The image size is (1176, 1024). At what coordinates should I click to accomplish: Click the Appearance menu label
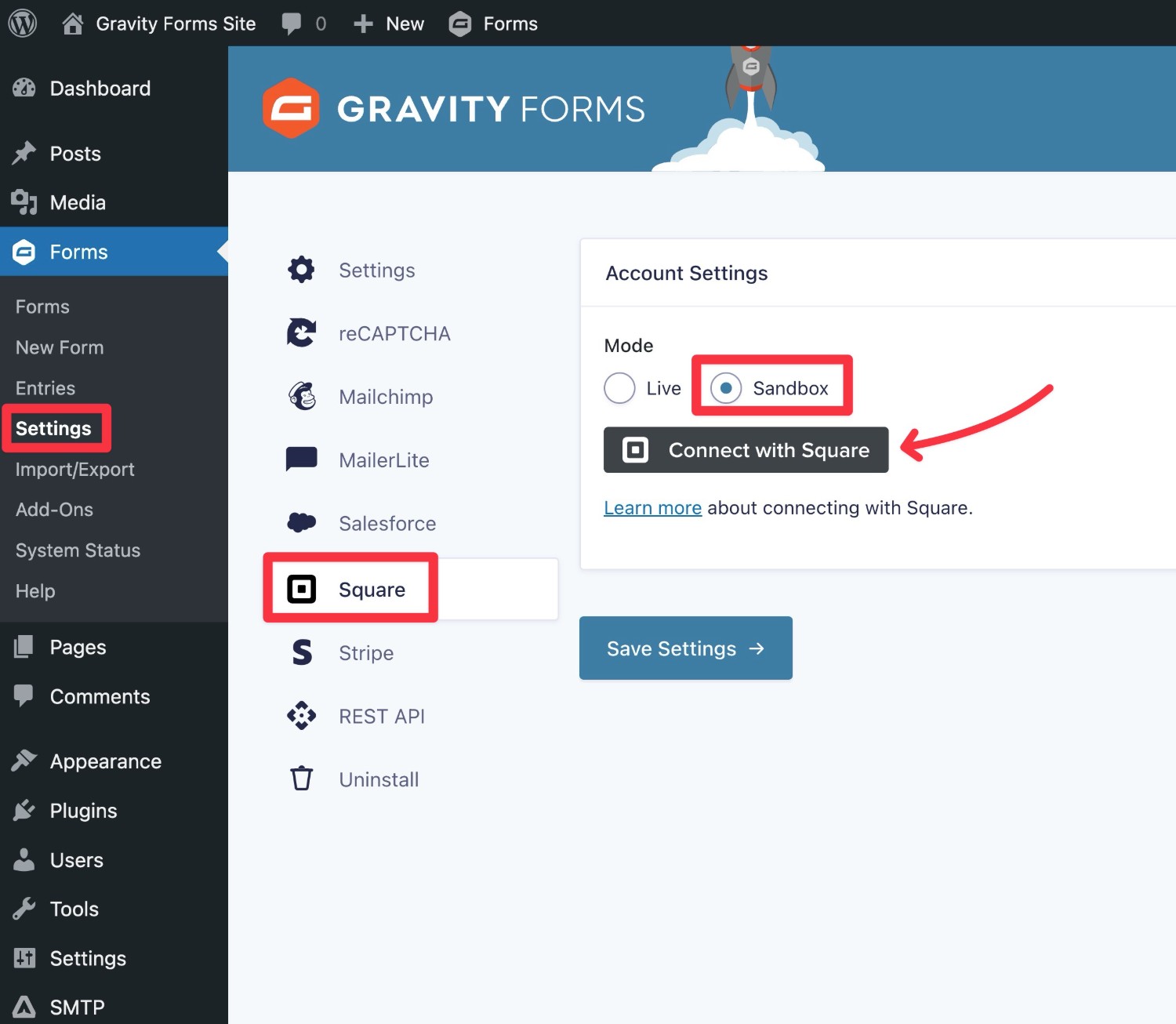106,761
